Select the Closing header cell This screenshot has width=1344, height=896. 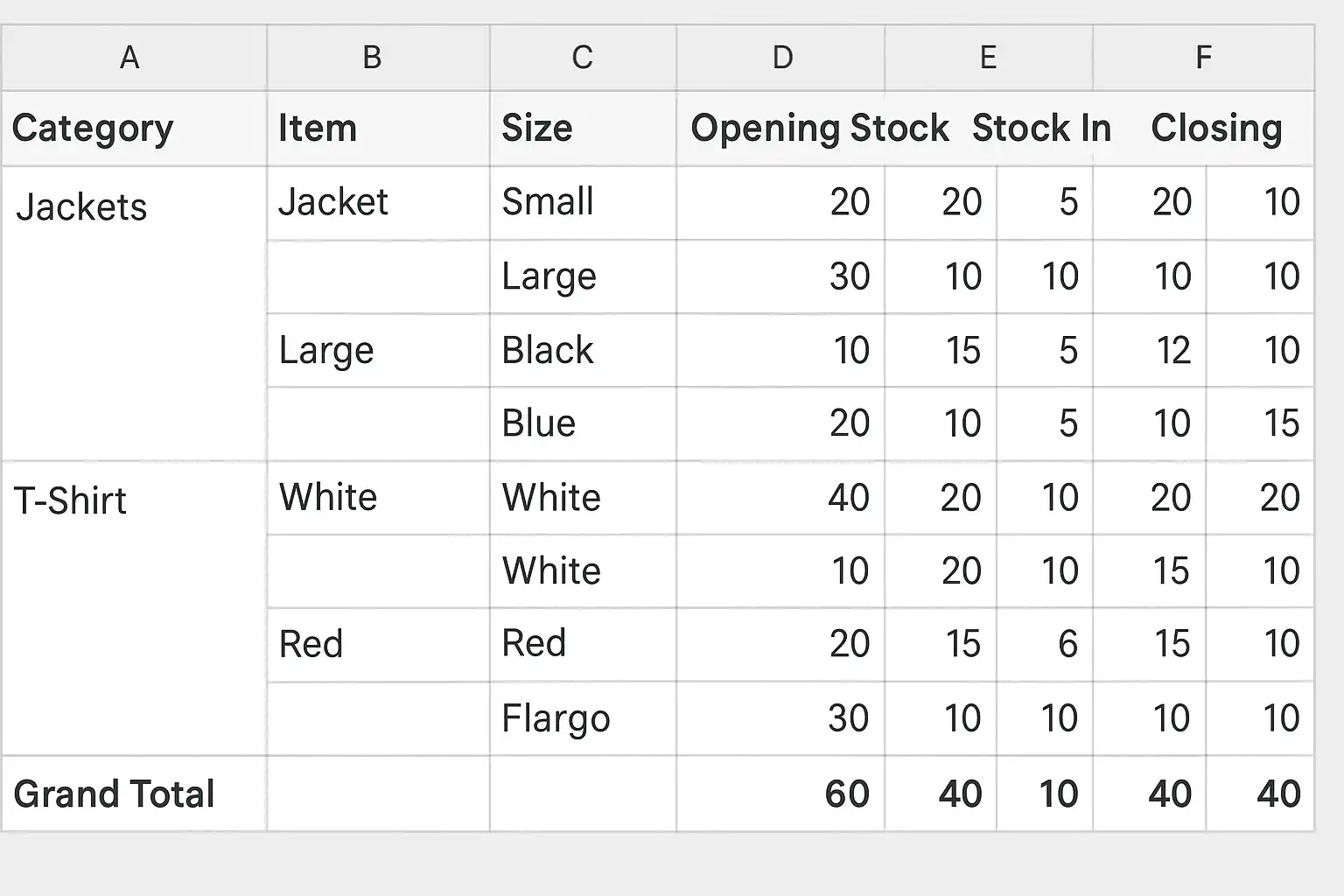(x=1216, y=129)
